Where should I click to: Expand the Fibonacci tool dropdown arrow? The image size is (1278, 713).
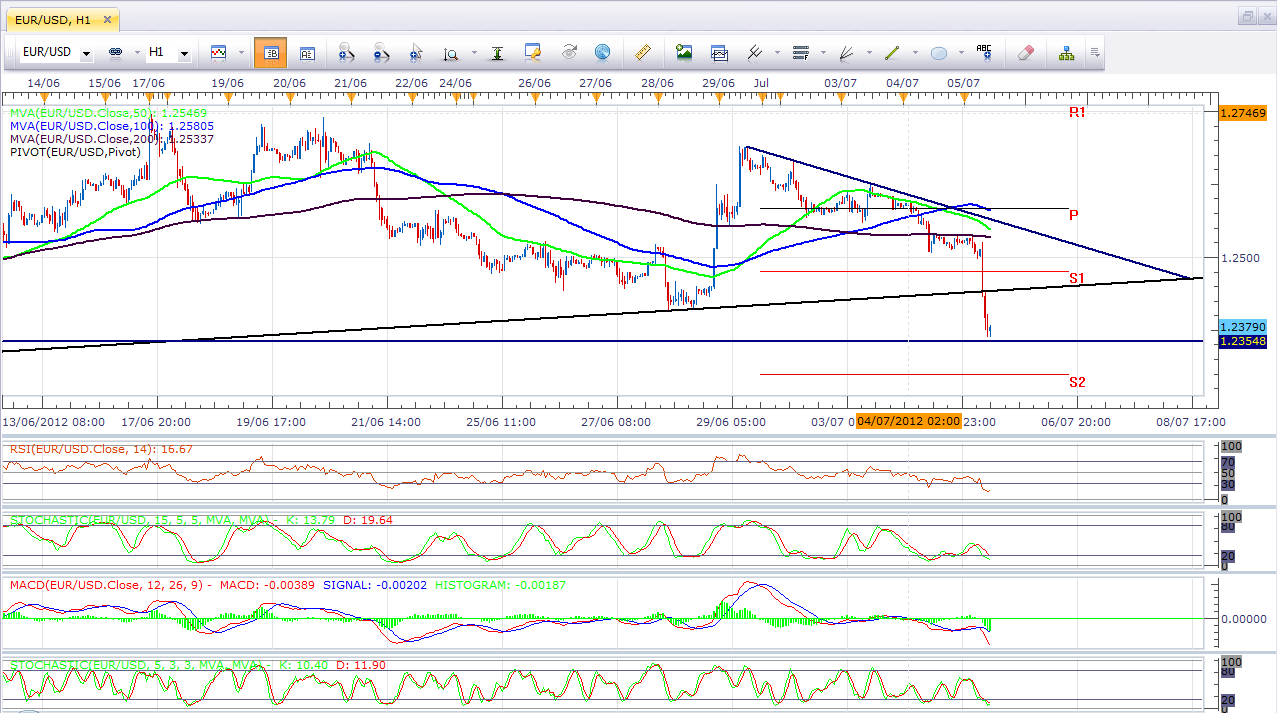[822, 53]
